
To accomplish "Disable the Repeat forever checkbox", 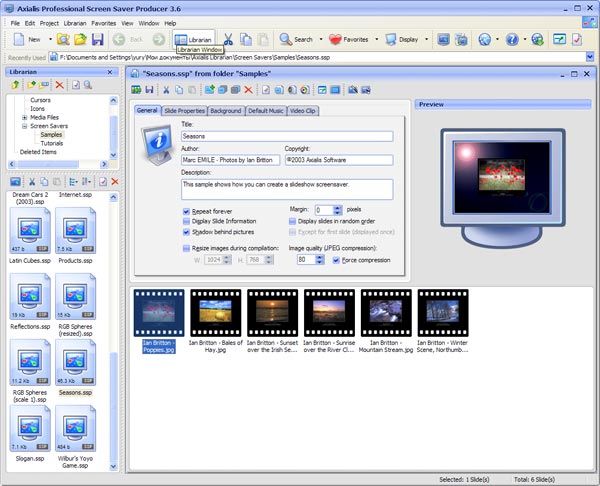I will pyautogui.click(x=187, y=212).
